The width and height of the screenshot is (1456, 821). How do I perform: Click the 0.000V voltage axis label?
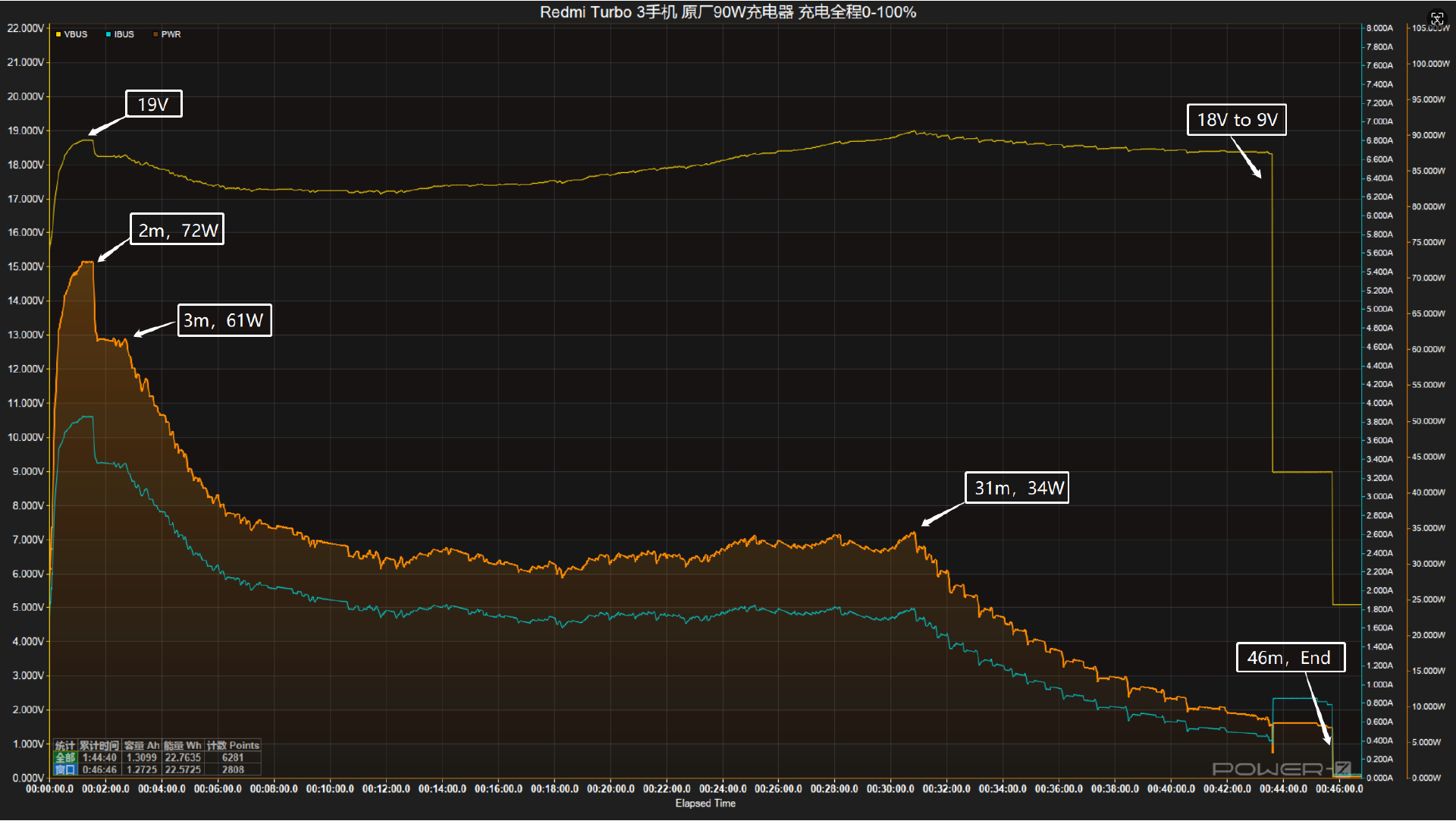click(28, 778)
